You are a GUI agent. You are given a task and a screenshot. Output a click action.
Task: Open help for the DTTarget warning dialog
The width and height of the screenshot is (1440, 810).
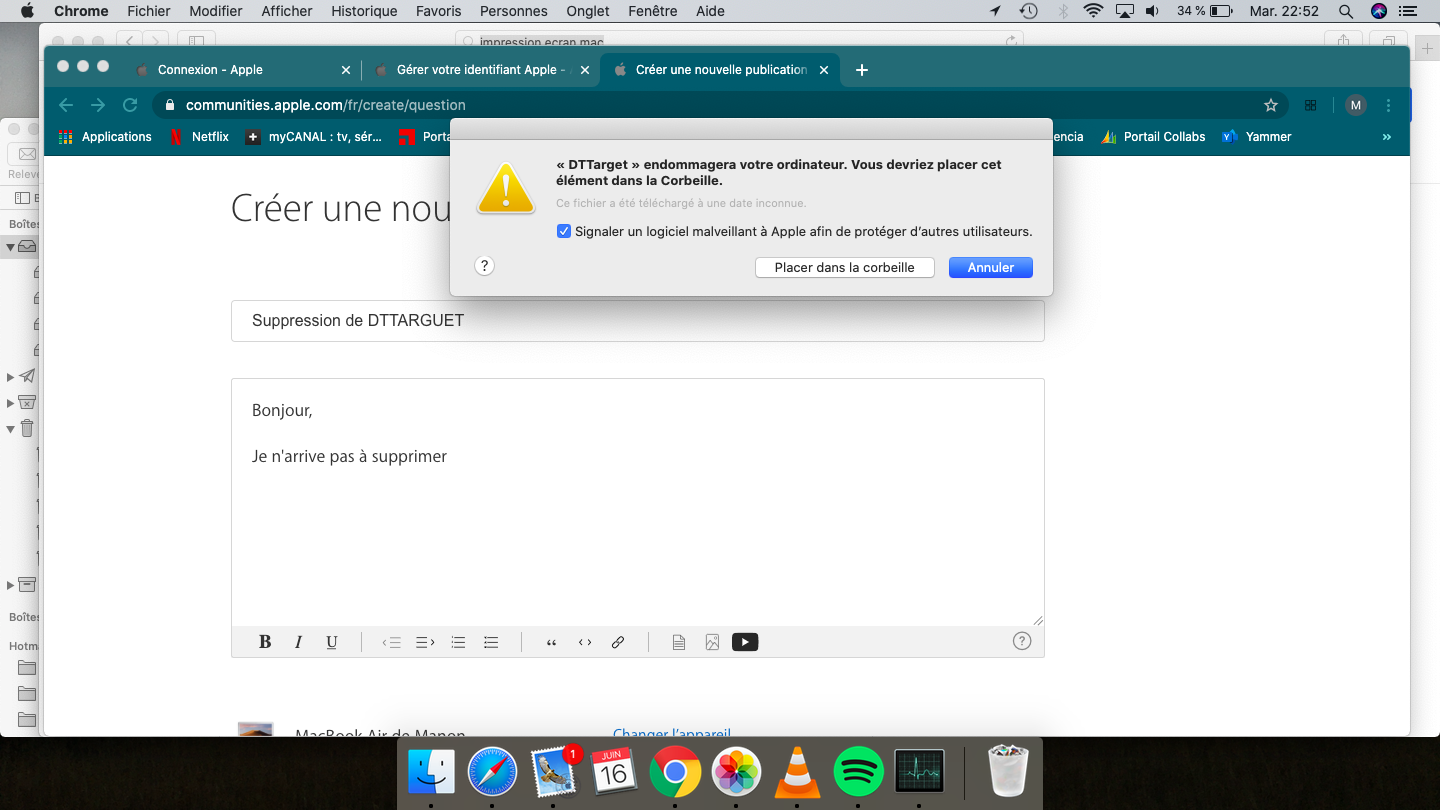[485, 266]
